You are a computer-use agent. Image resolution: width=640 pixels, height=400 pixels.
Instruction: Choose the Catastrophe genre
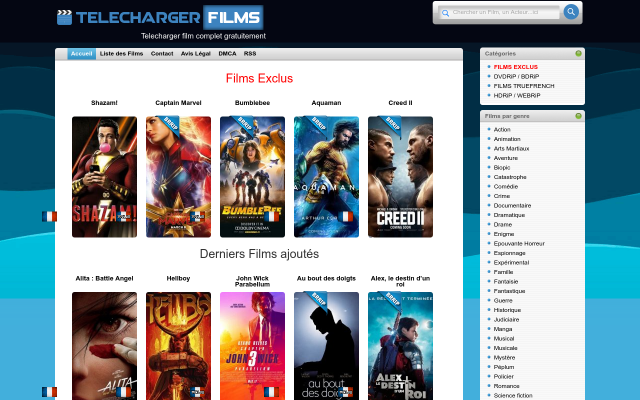coord(510,177)
